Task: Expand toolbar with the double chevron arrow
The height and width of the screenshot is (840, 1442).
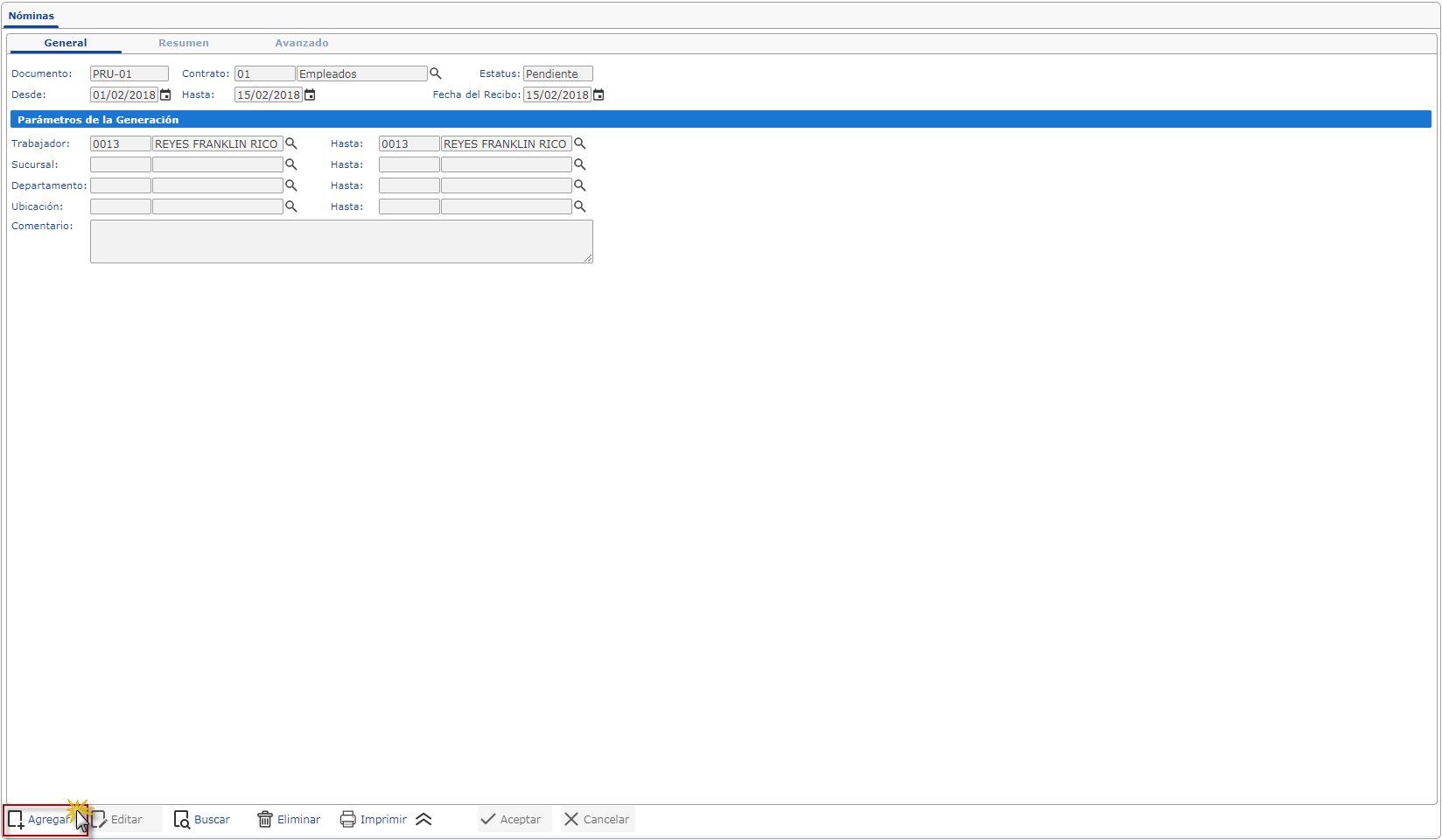Action: (x=423, y=820)
